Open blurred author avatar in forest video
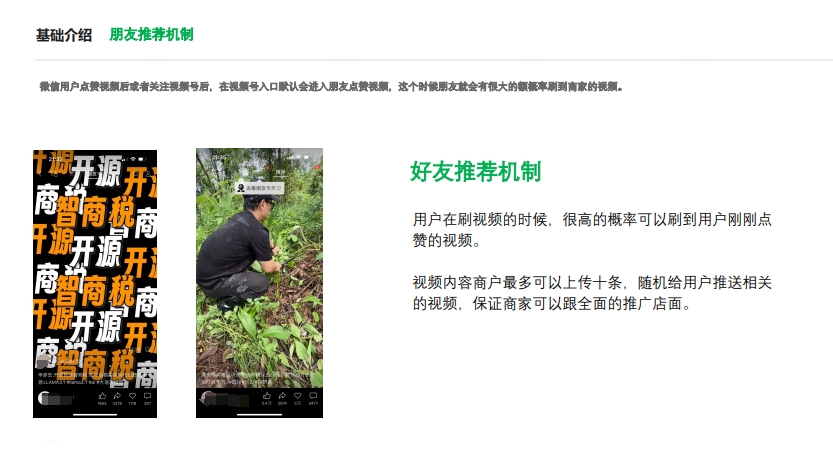Screen dimensions: 833x460 209,398
